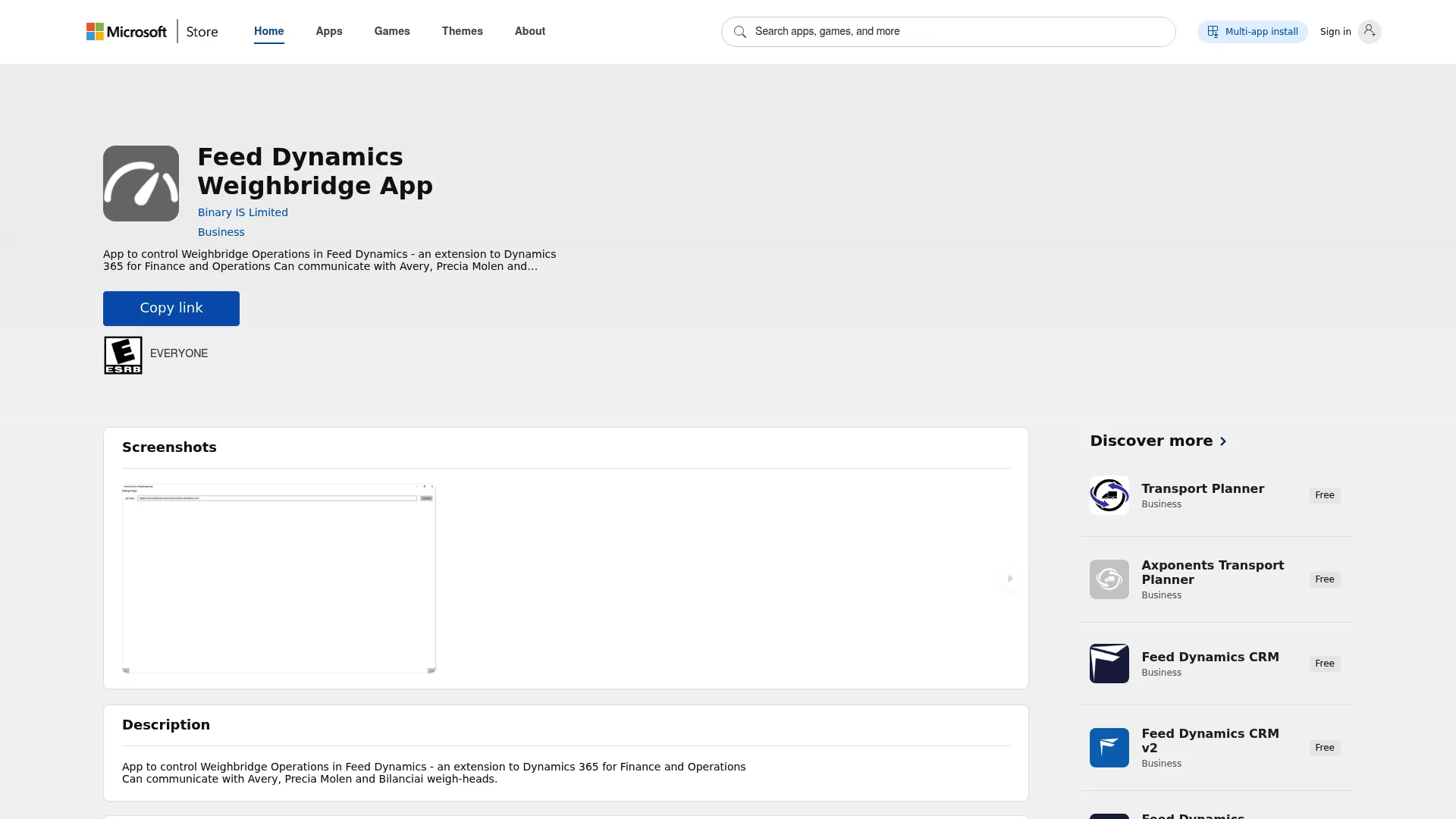Click the Microsoft logo
Viewport: 1456px width, 819px height.
click(x=126, y=31)
